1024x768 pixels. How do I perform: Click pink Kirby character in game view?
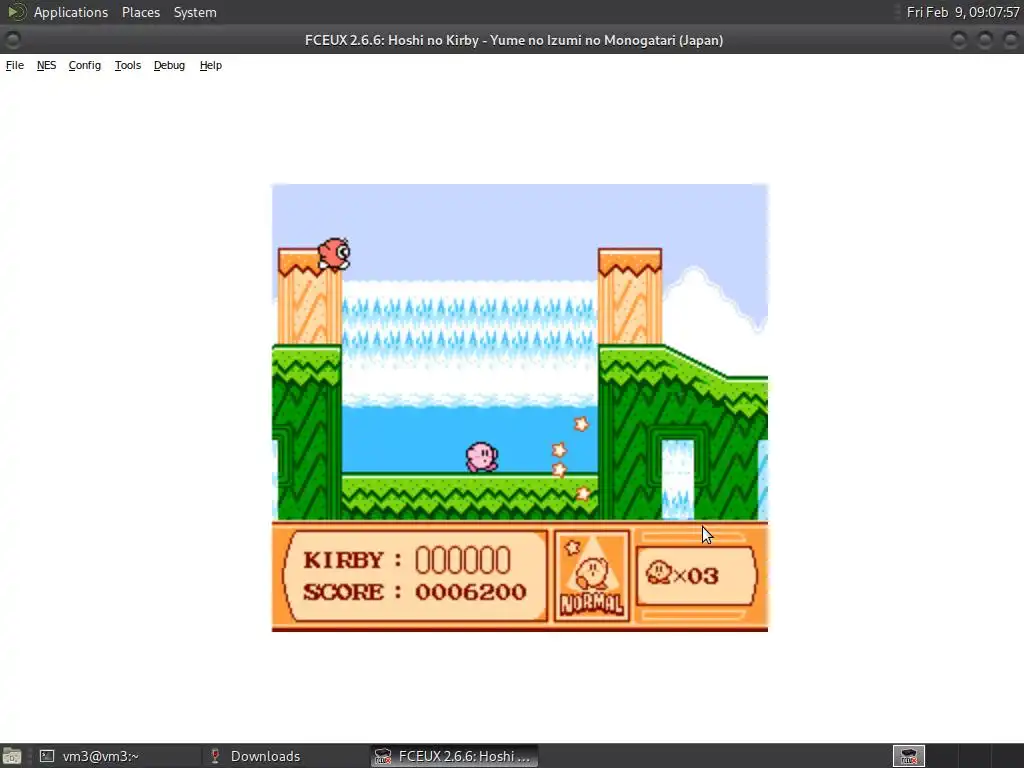click(x=482, y=456)
